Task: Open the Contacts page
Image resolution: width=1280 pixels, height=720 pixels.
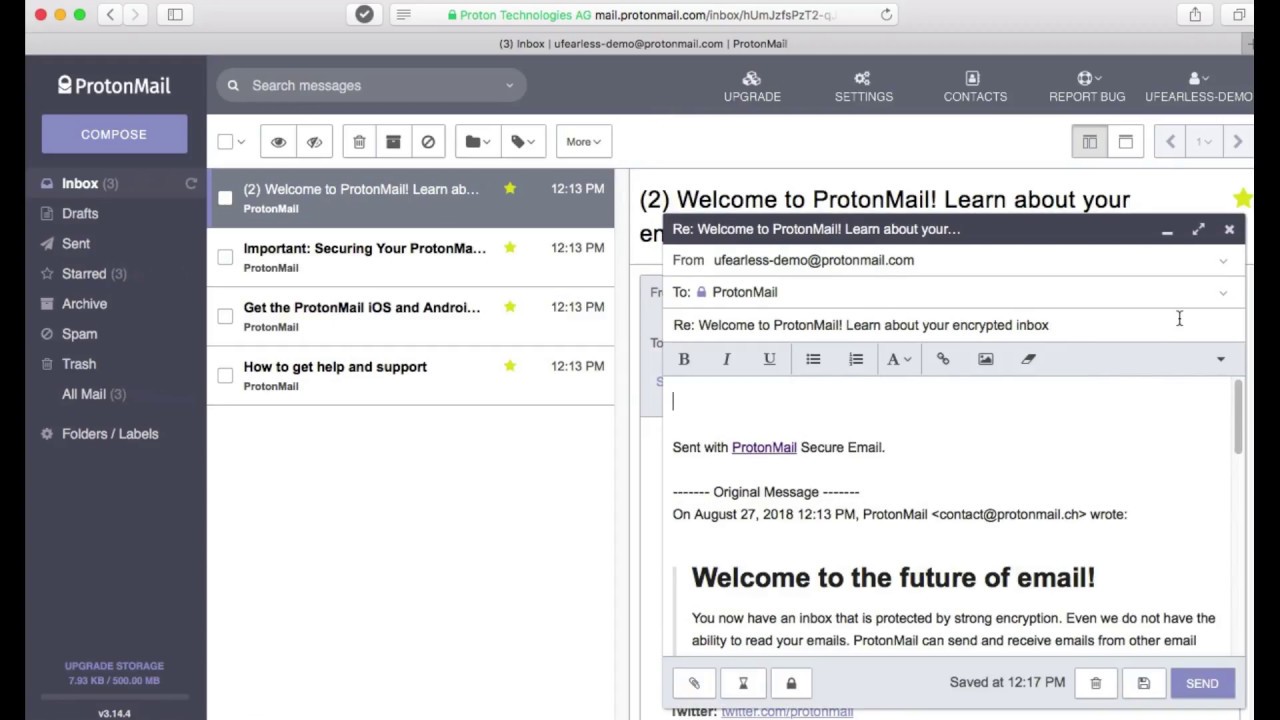Action: [975, 87]
